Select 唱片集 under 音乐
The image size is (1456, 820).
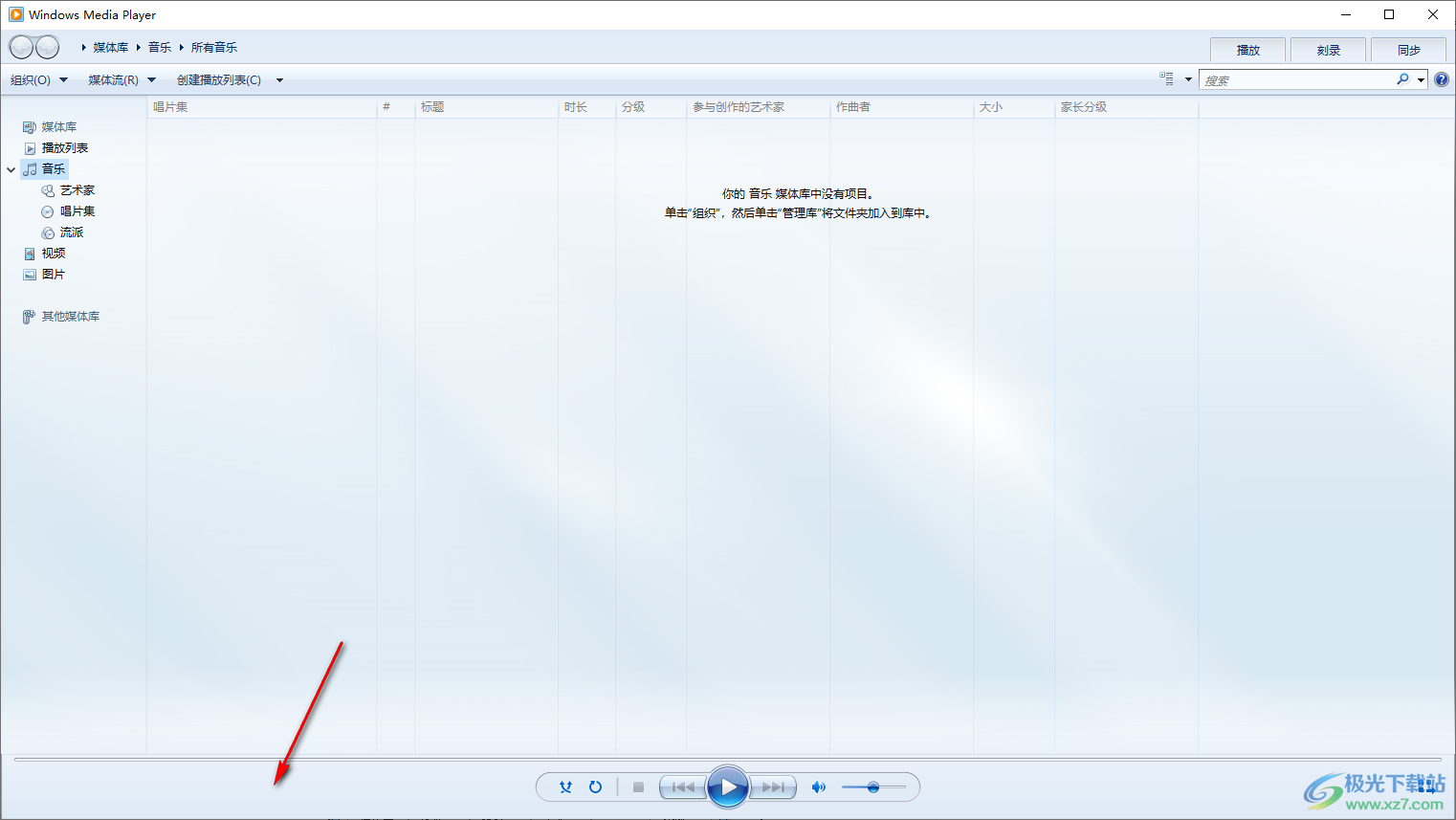coord(77,211)
